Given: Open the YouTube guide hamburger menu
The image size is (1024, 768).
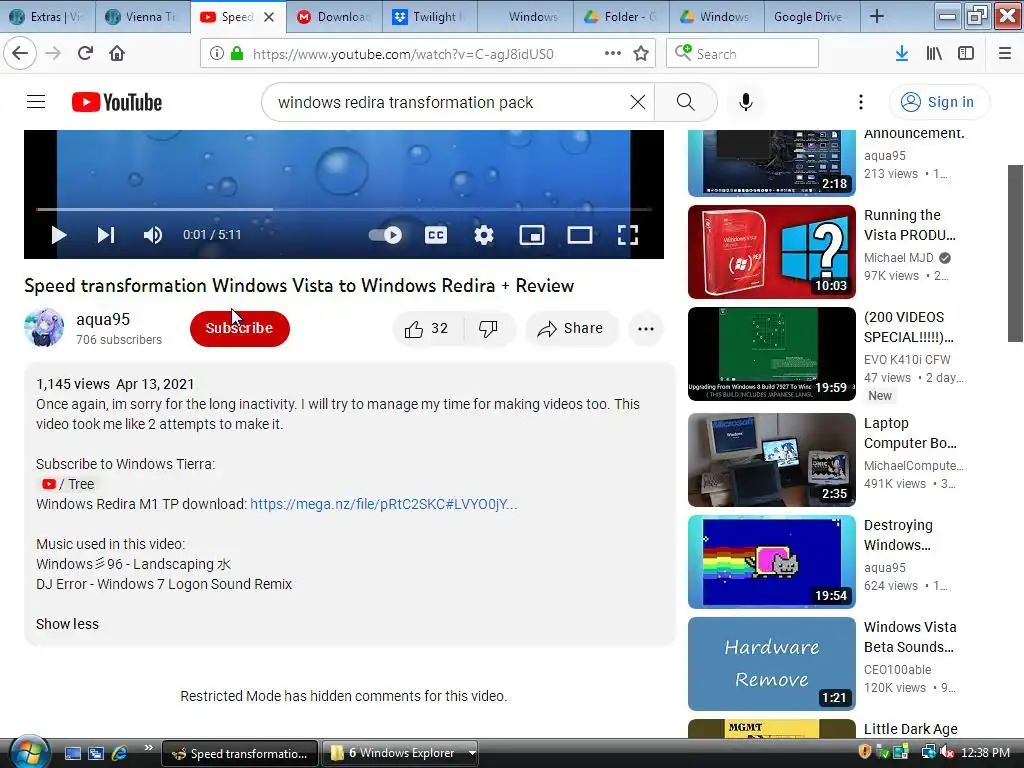Looking at the screenshot, I should [x=36, y=102].
